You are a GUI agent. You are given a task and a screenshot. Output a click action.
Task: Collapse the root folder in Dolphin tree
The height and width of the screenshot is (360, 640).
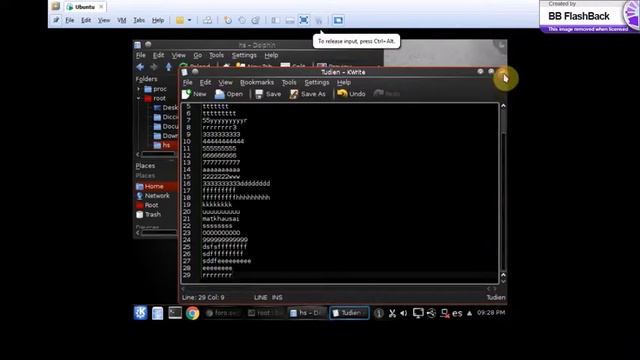coord(138,98)
